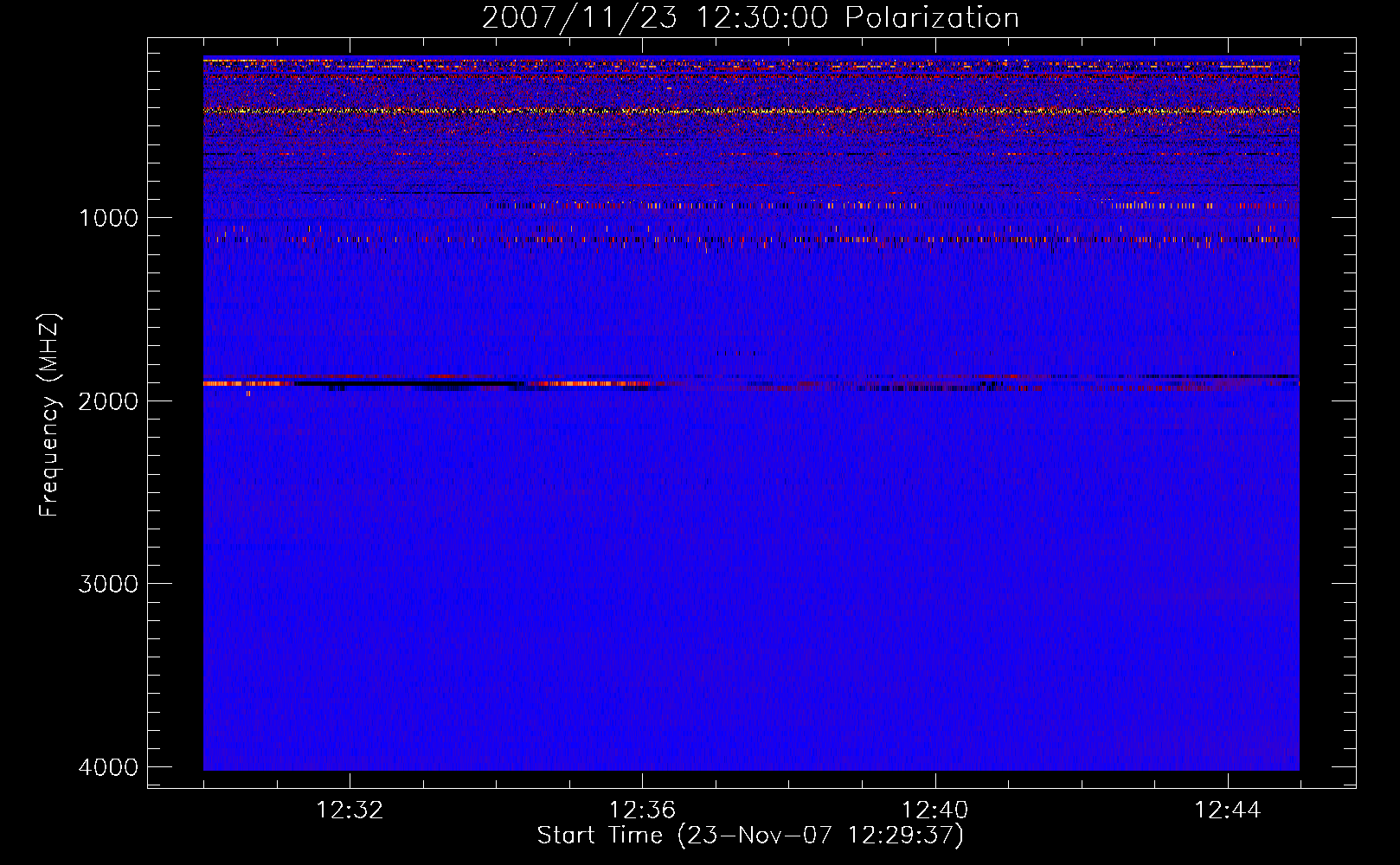Click the 2000 frequency tick label
1400x865 pixels.
pos(108,401)
